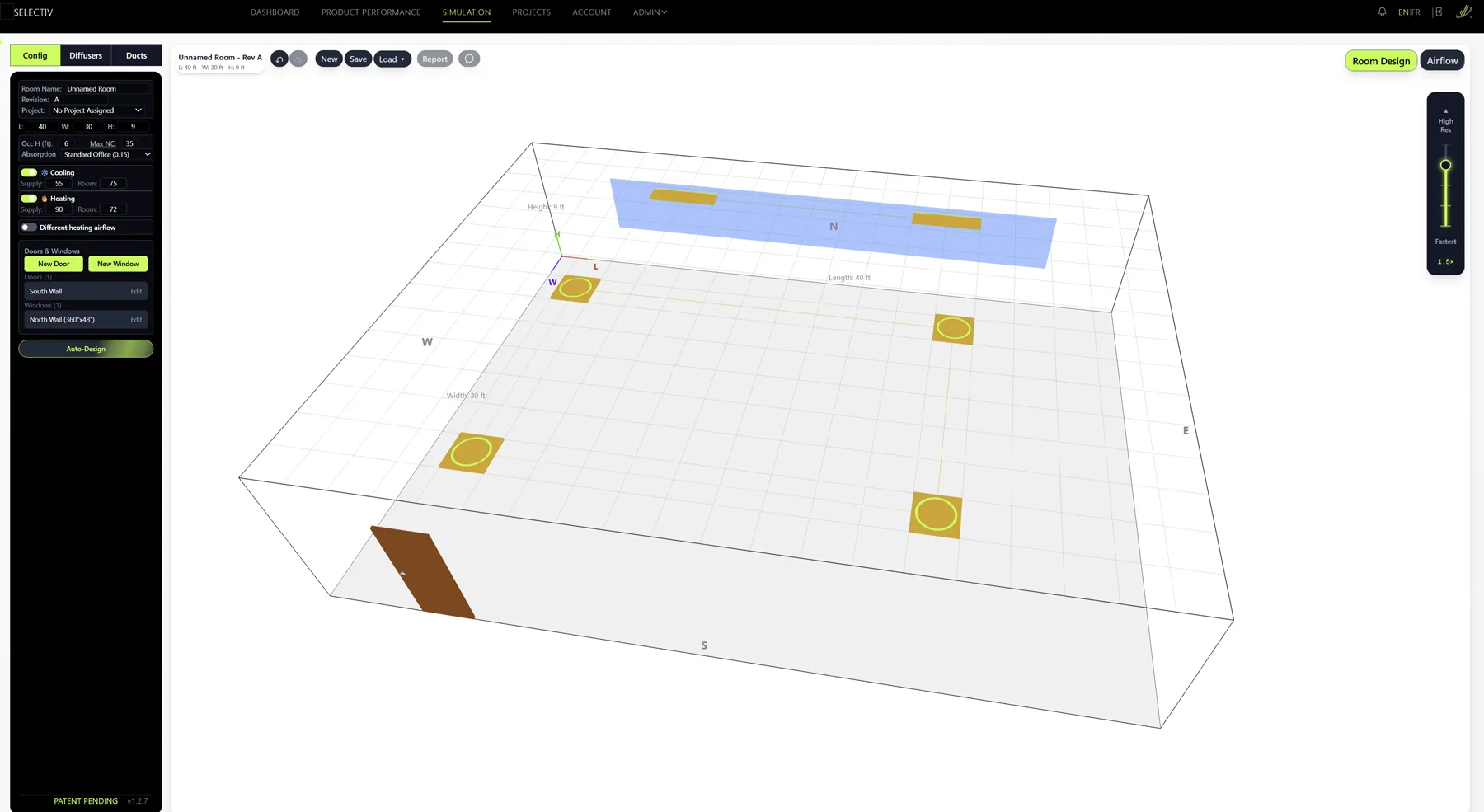Select the brown door on South wall
This screenshot has width=1484, height=812.
pyautogui.click(x=422, y=572)
